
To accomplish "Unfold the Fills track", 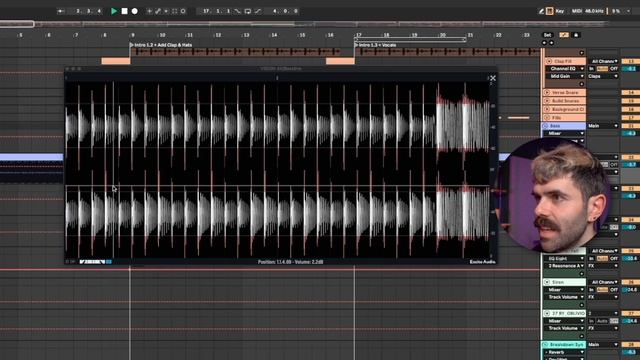I will [547, 118].
